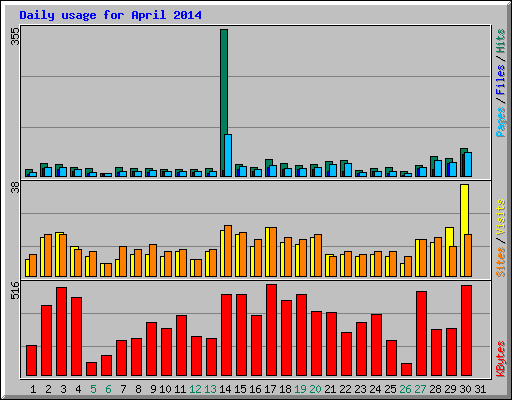Click the cyan pages bar for day 14
This screenshot has height=400, width=512.
point(228,155)
